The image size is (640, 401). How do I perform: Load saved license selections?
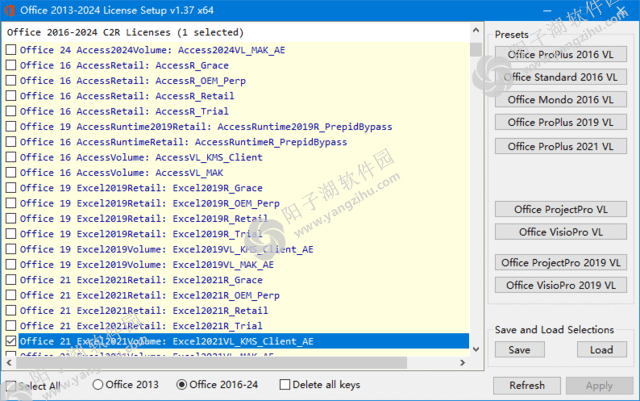[x=602, y=350]
